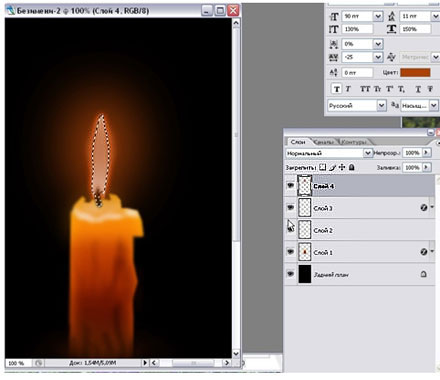This screenshot has height=380, width=440.
Task: Open the Русский language dropdown
Action: (x=382, y=106)
